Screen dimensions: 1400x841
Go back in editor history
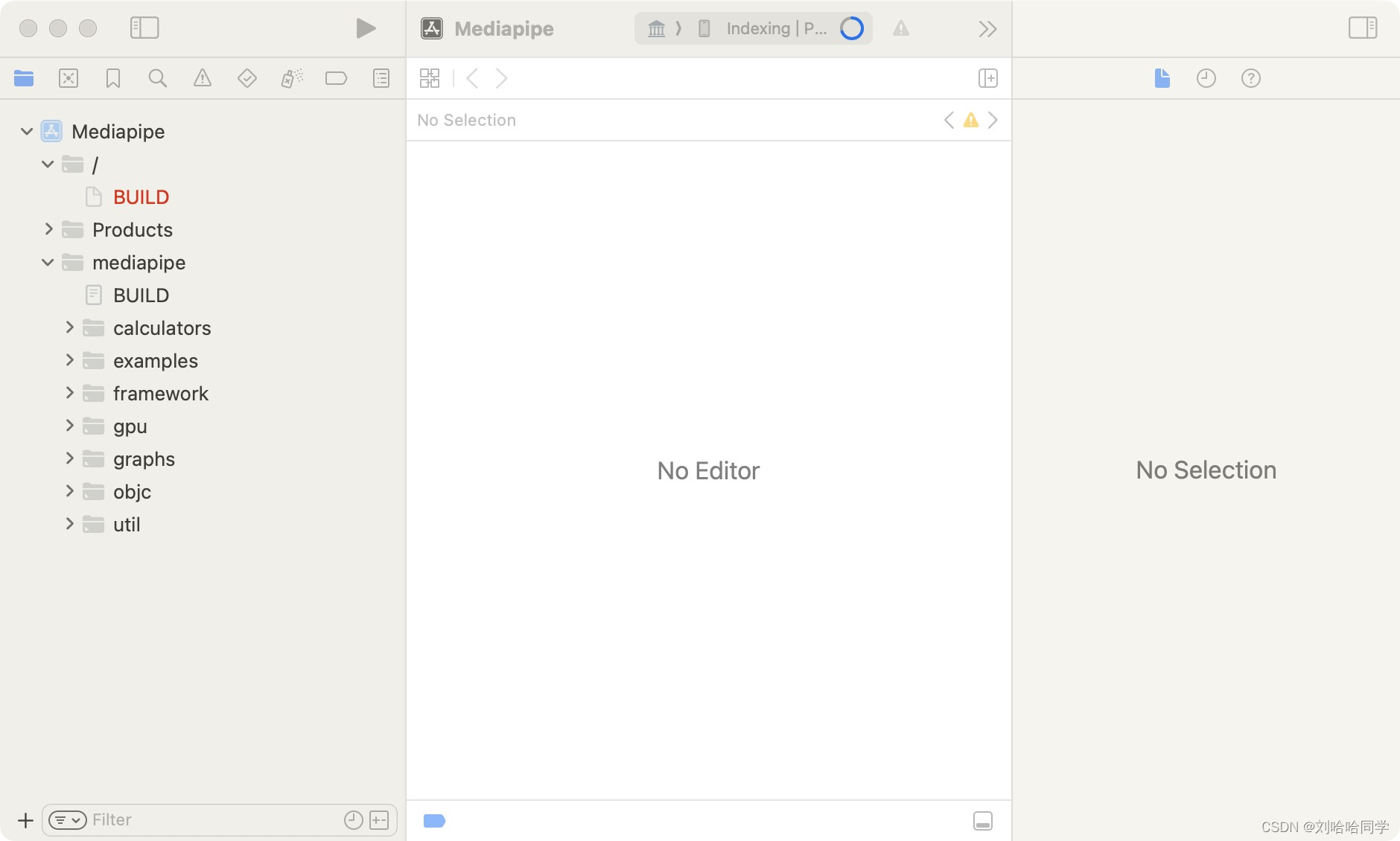(472, 78)
